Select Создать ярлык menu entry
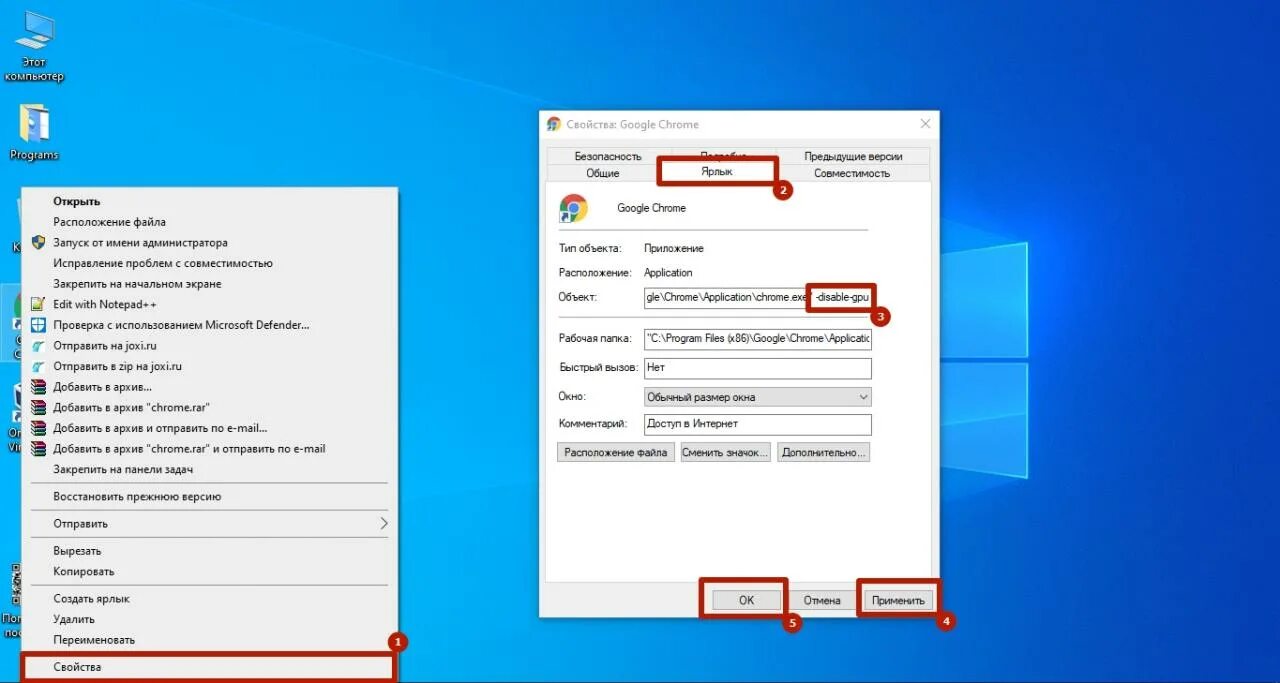 (210, 598)
